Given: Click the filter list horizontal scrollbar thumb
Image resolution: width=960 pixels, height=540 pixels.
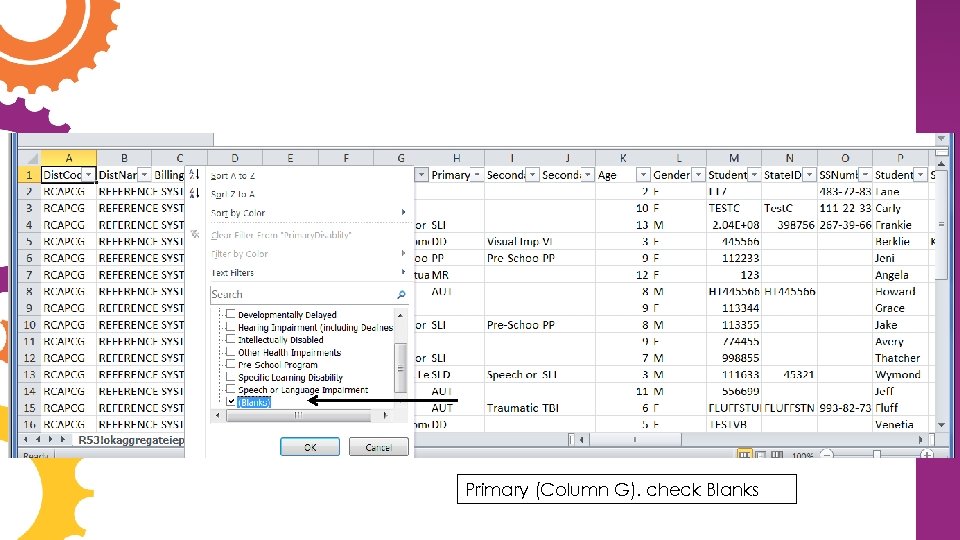Looking at the screenshot, I should [x=298, y=415].
